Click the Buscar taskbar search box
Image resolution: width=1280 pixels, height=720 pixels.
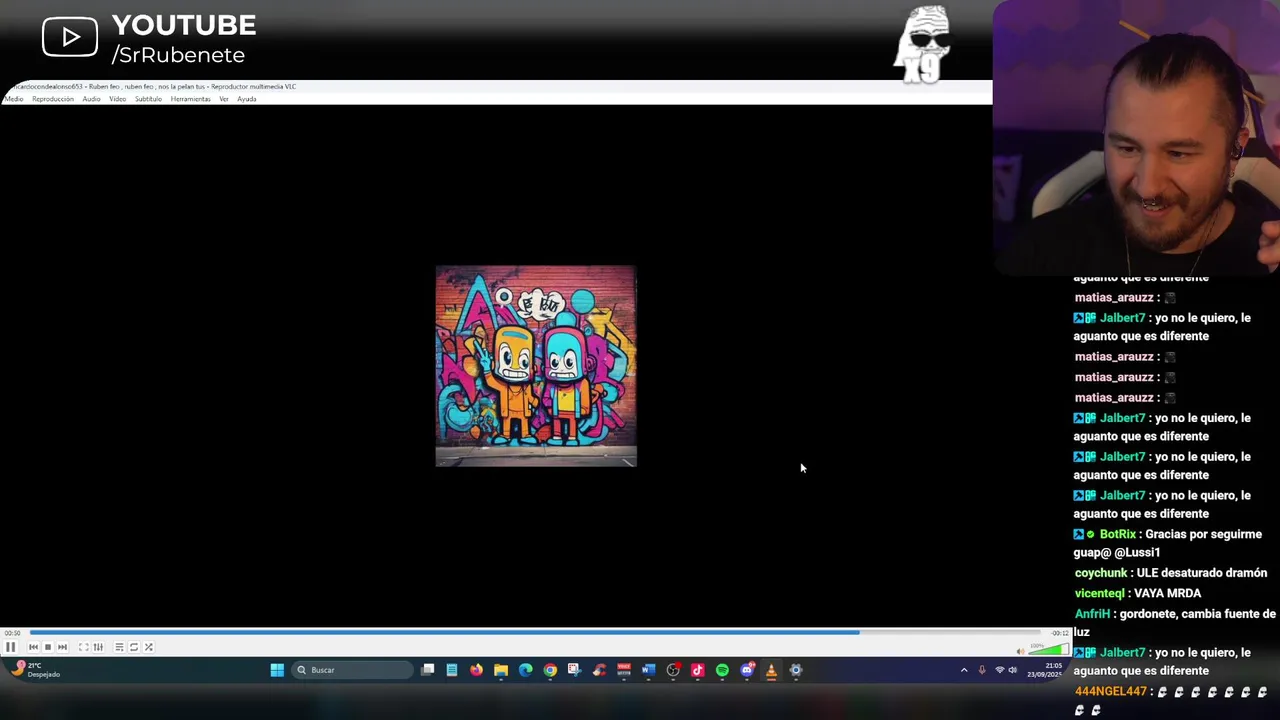[352, 670]
